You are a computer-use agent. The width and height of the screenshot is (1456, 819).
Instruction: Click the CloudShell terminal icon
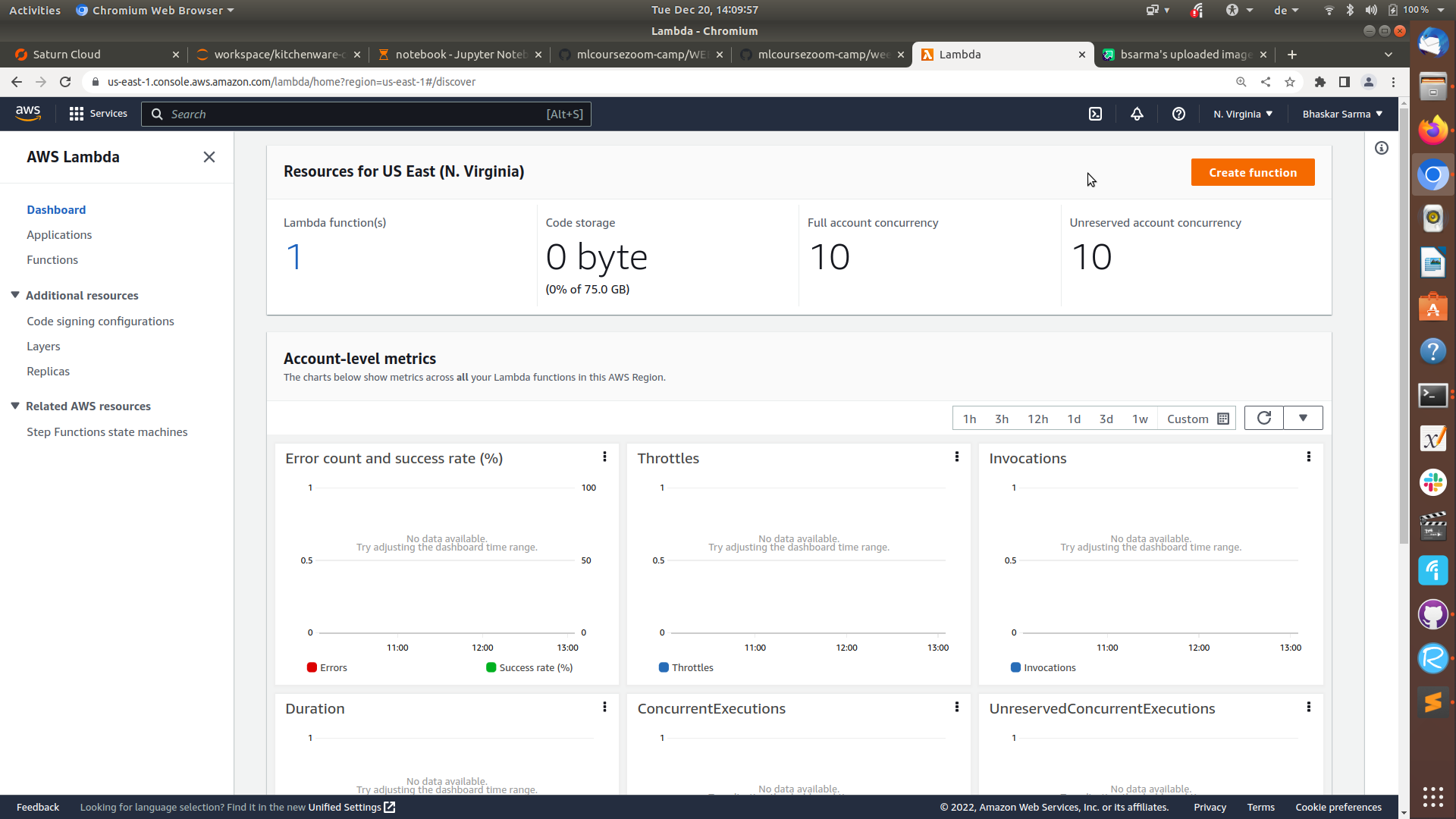(x=1096, y=113)
